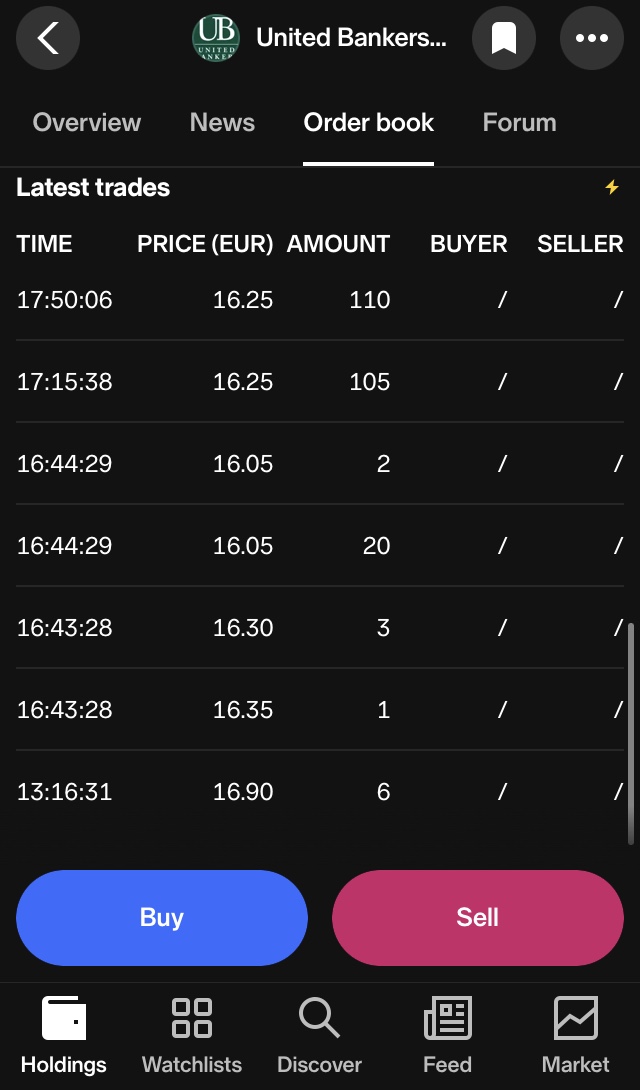Image resolution: width=640 pixels, height=1090 pixels.
Task: Open Market chart icon
Action: (x=575, y=1018)
